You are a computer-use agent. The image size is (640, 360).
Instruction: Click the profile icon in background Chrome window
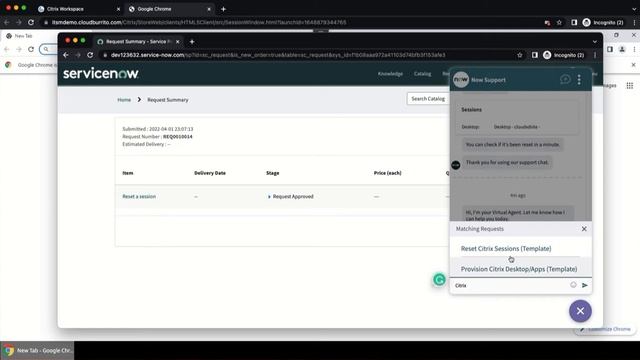pos(622,49)
